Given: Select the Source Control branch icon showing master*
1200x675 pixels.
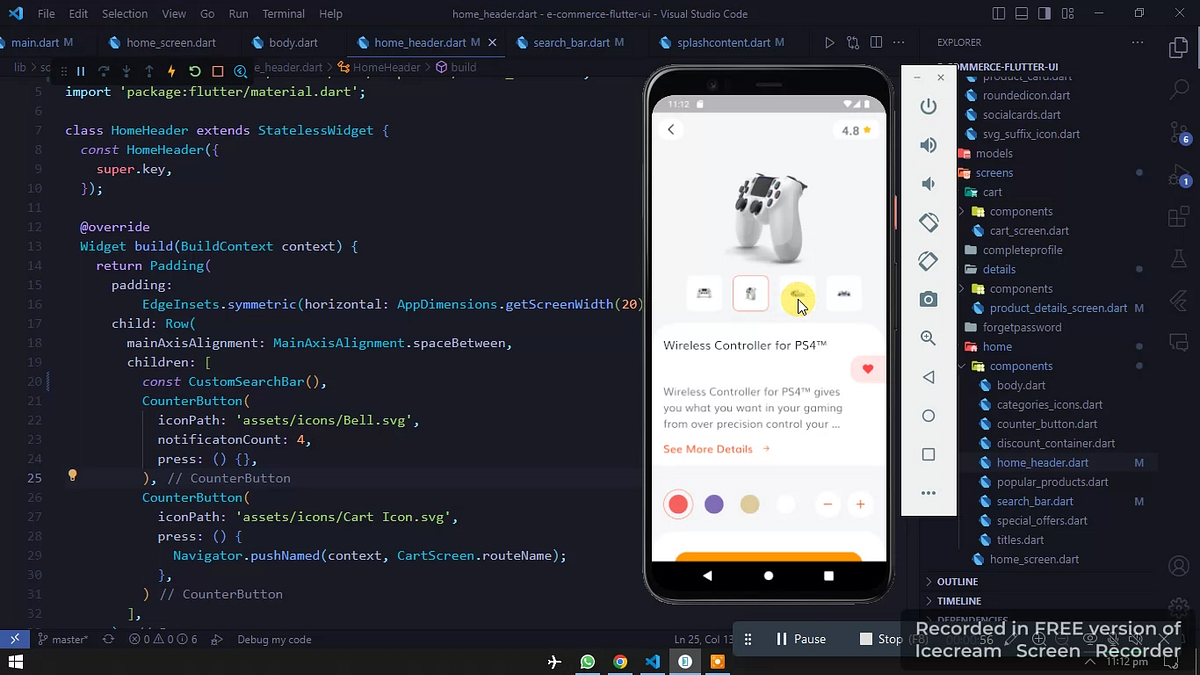Looking at the screenshot, I should 63,639.
